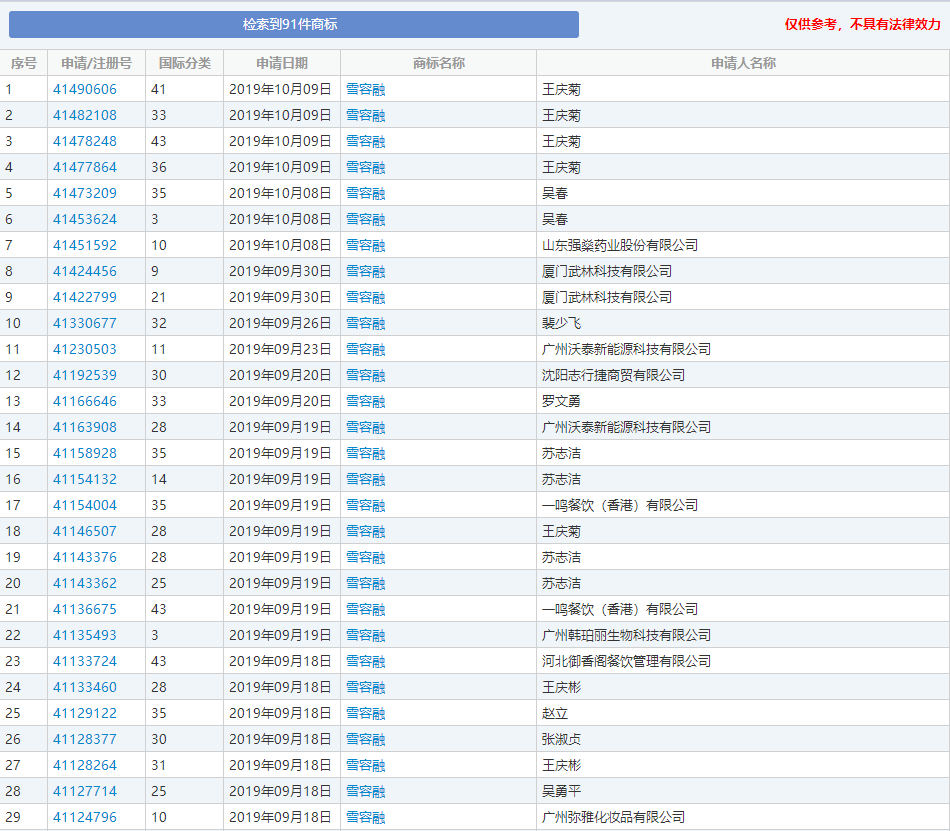This screenshot has height=831, width=950.
Task: Open 雪容融 trademark name in row 1
Action: (x=366, y=90)
